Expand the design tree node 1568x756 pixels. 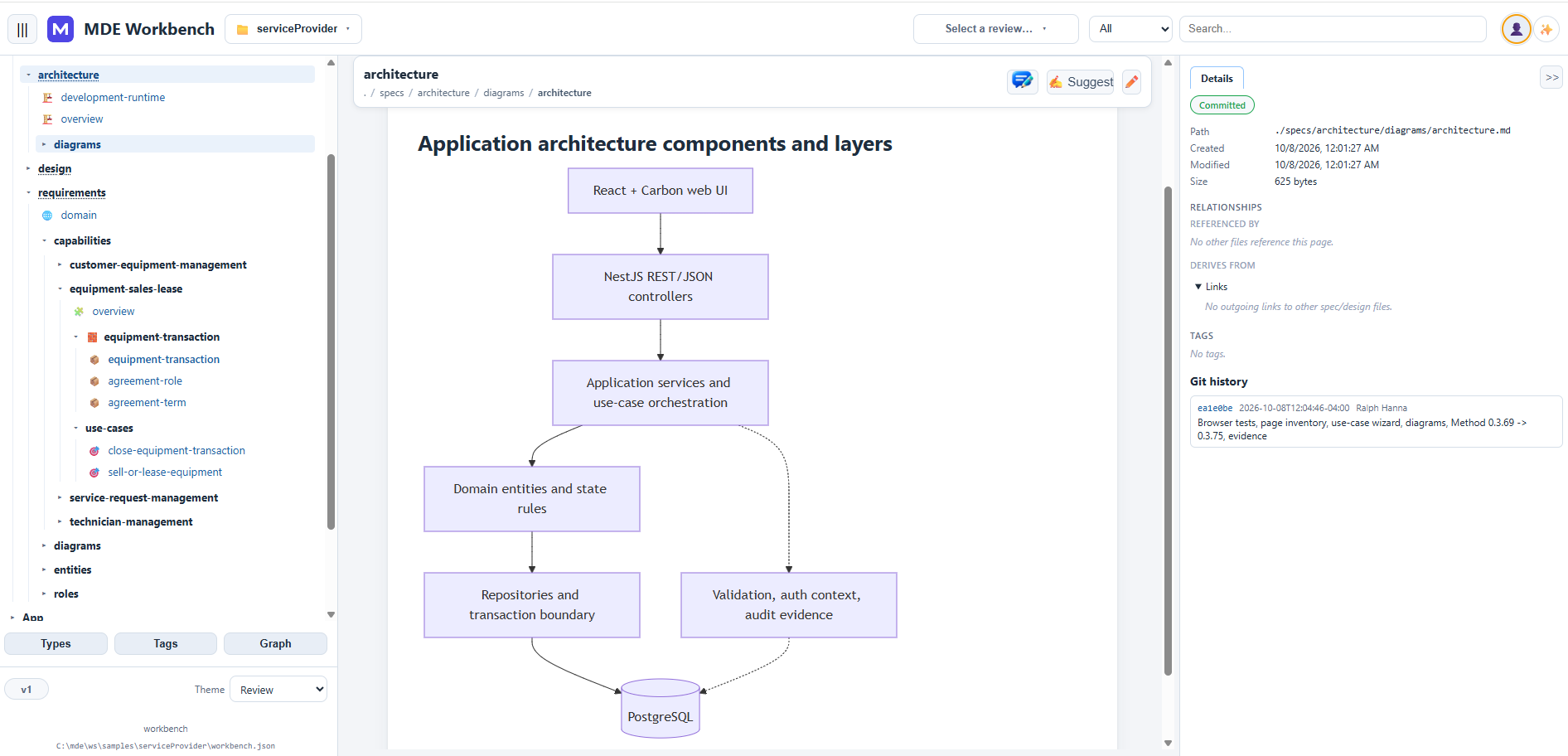tap(28, 168)
